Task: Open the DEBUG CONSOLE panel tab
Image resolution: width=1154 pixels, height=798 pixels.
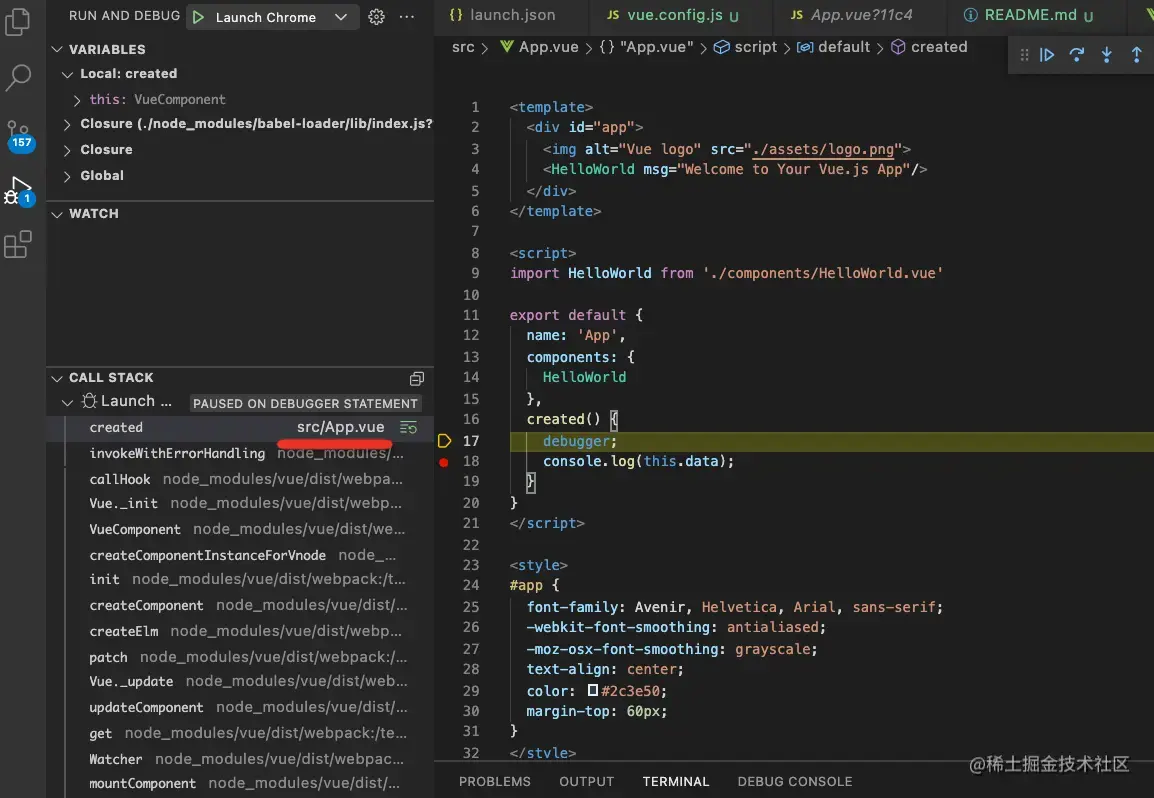Action: click(795, 782)
